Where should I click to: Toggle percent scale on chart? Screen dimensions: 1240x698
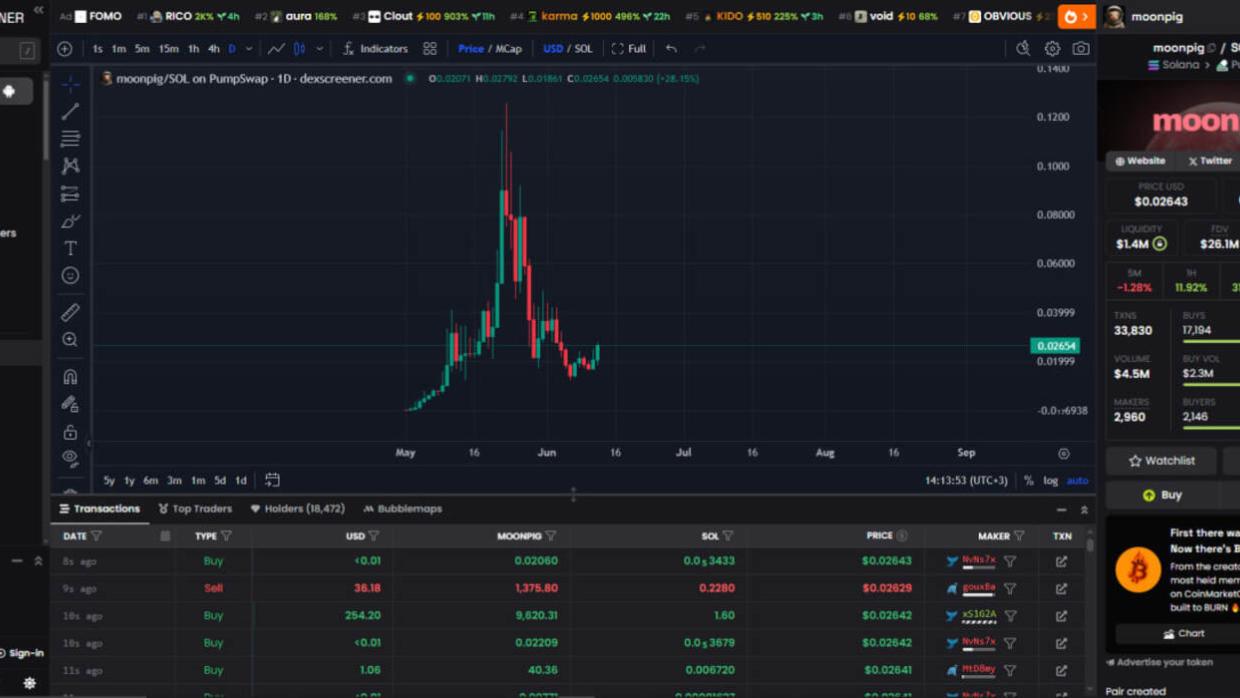click(1028, 481)
